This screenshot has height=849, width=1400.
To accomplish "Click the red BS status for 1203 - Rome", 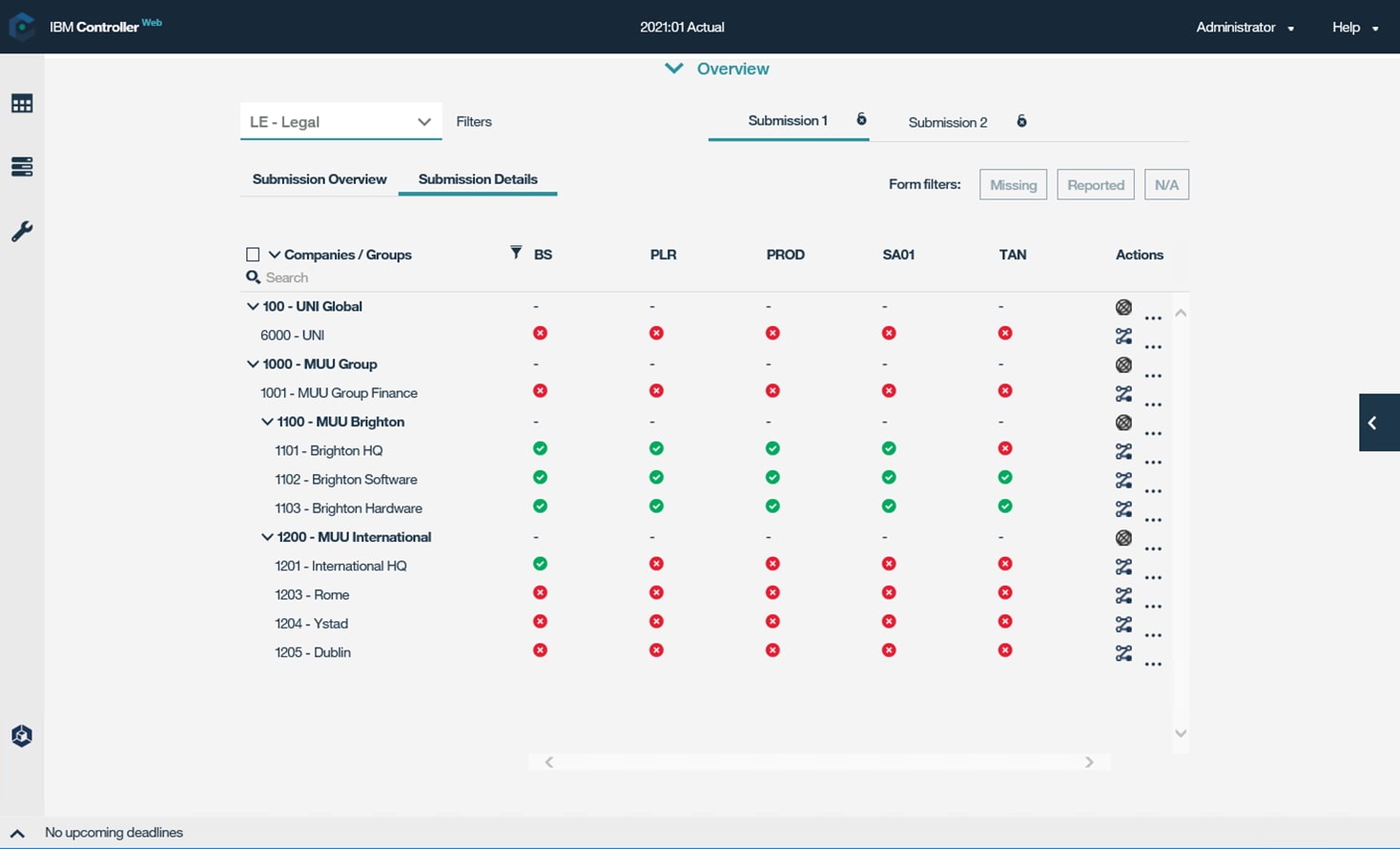I will pos(540,593).
